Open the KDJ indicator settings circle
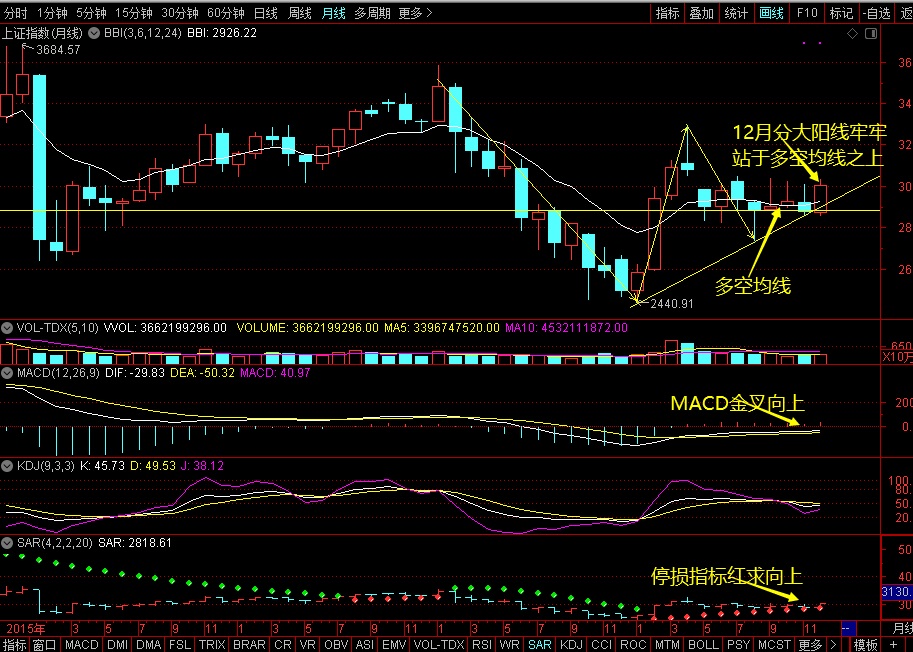 coord(7,466)
